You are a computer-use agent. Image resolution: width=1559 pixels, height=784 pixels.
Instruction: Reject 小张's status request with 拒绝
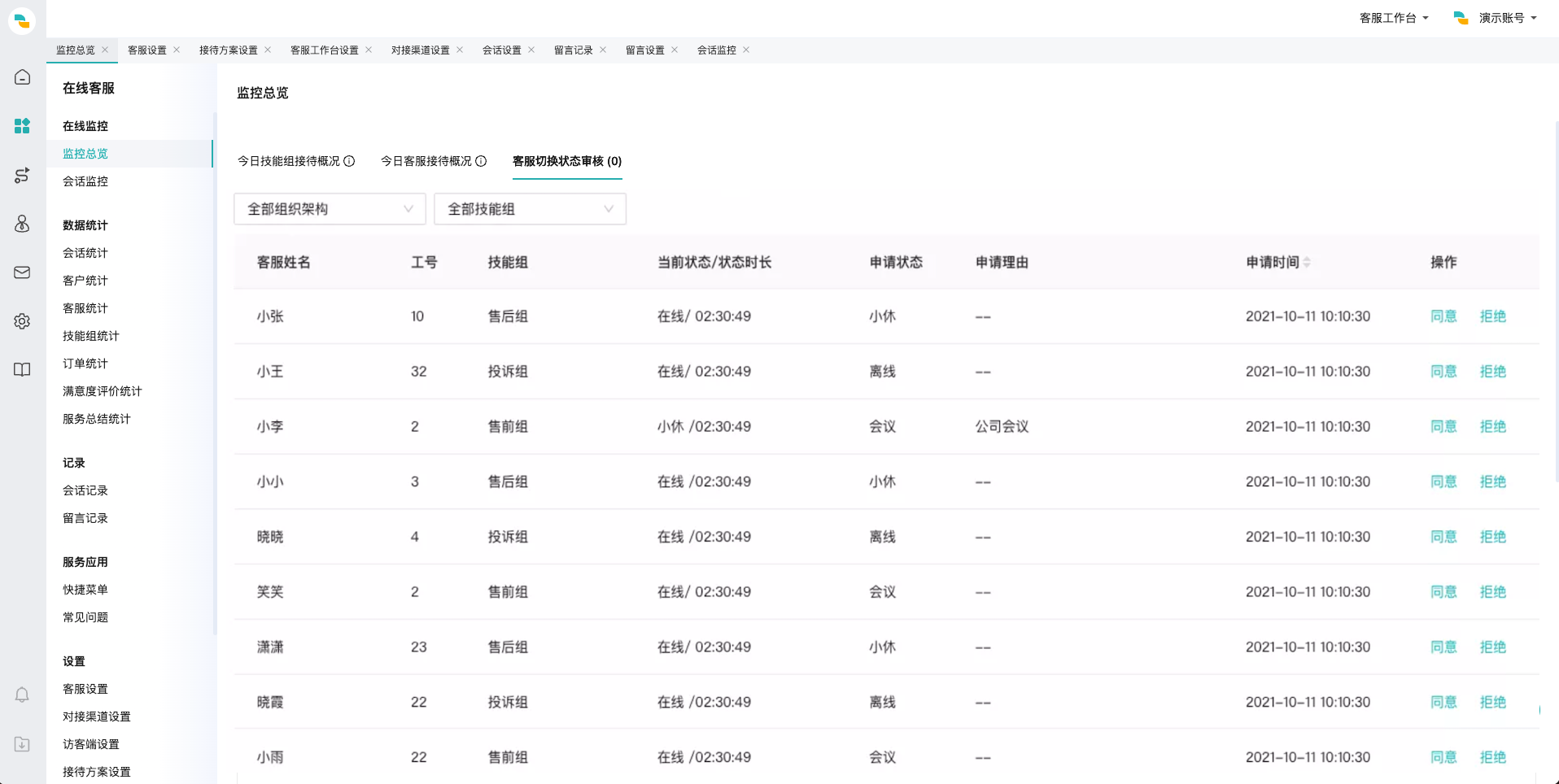(1492, 316)
